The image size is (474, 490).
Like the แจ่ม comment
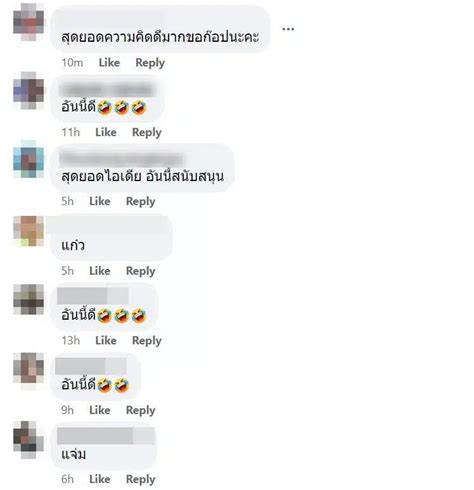[x=100, y=479]
